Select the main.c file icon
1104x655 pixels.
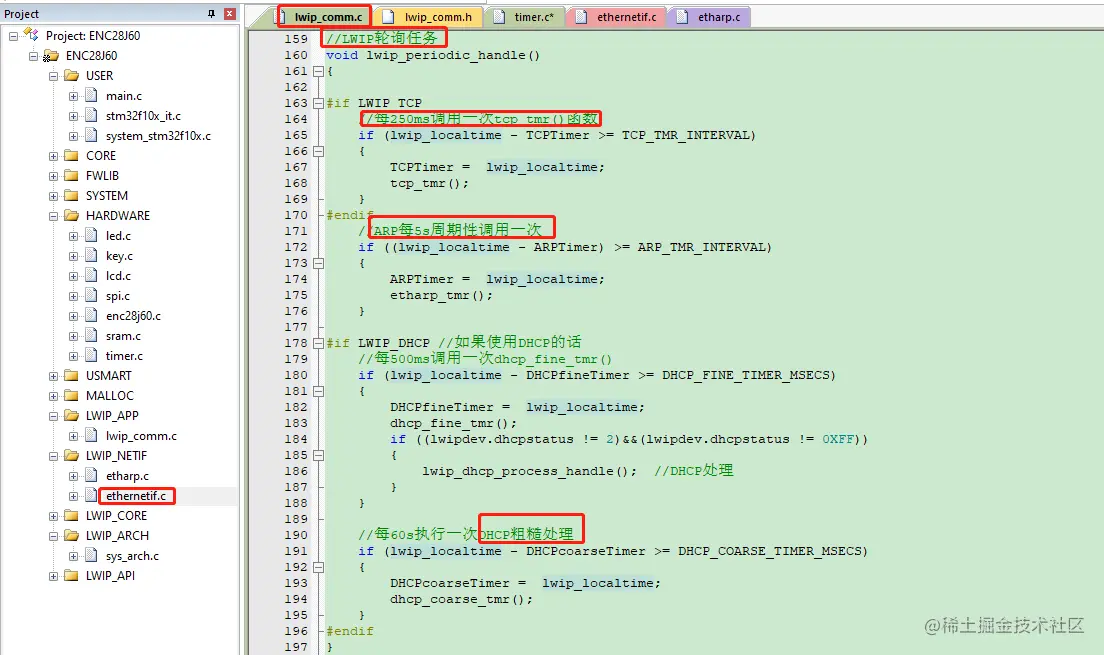tap(92, 95)
